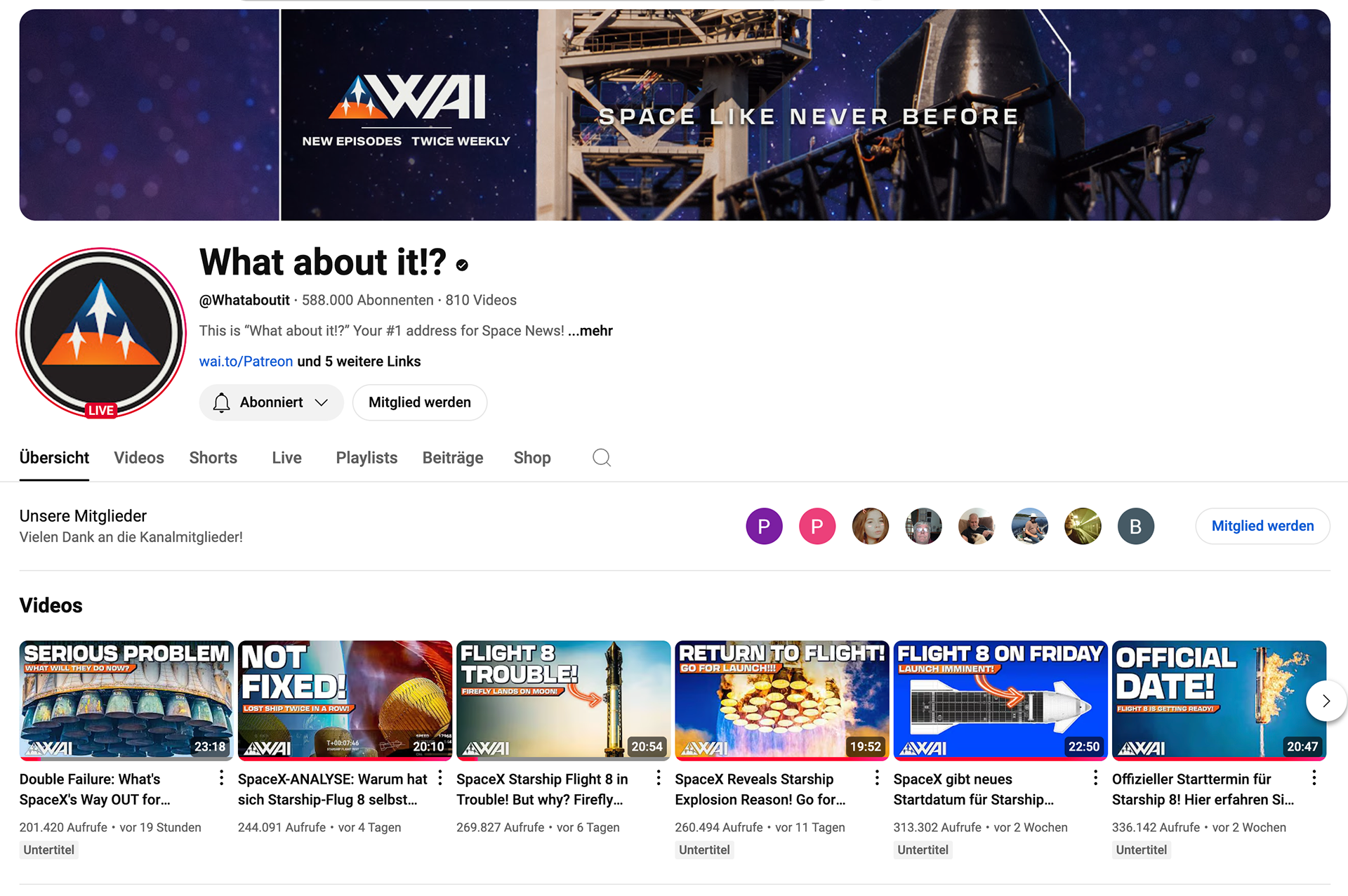The width and height of the screenshot is (1348, 896).
Task: Expand the '5 weitere Links' list
Action: point(359,362)
